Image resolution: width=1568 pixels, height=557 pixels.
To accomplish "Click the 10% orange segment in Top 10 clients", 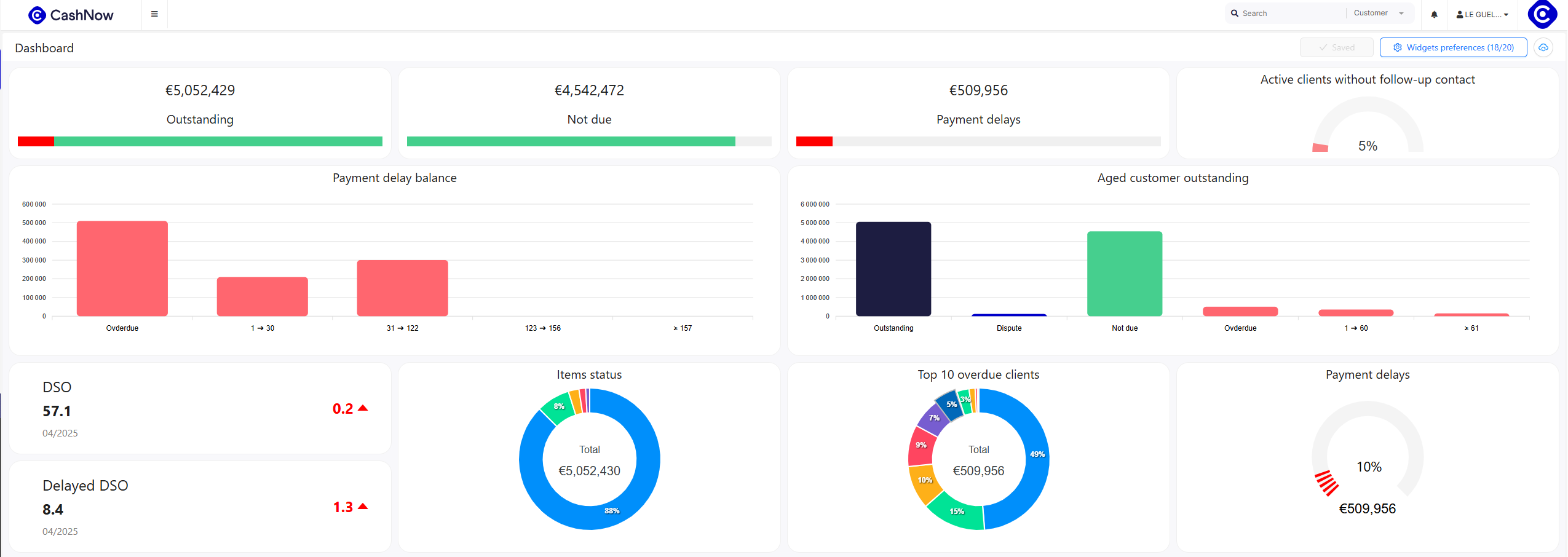I will 925,480.
